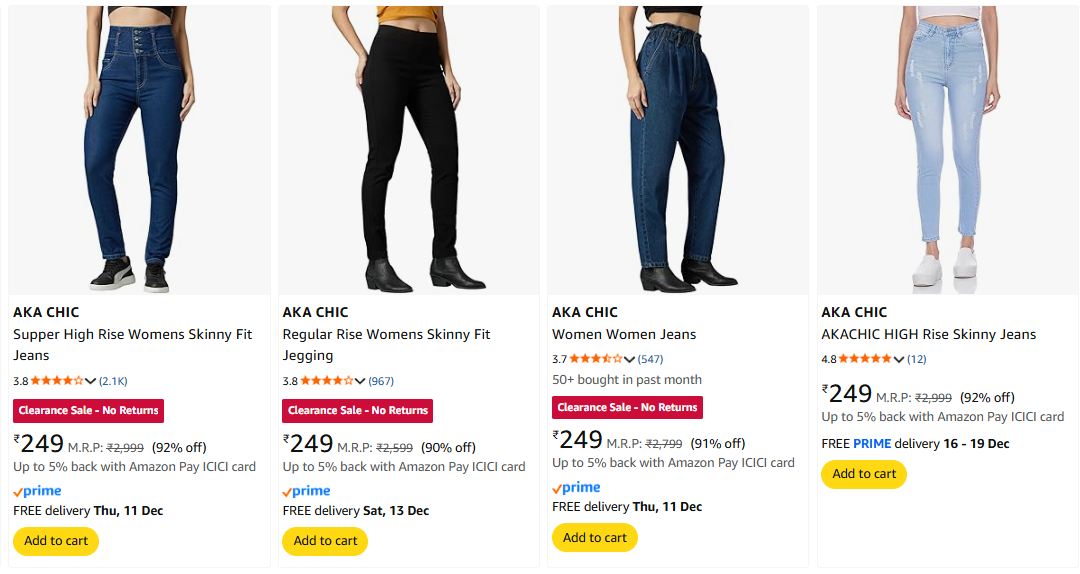Screen dimensions: 1080x574
Task: Open the black Regular Rise Jegging image
Action: pos(408,150)
